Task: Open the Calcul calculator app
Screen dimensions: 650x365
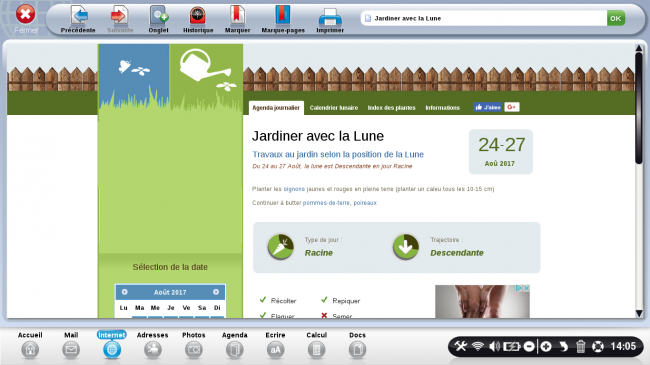Action: pyautogui.click(x=316, y=345)
